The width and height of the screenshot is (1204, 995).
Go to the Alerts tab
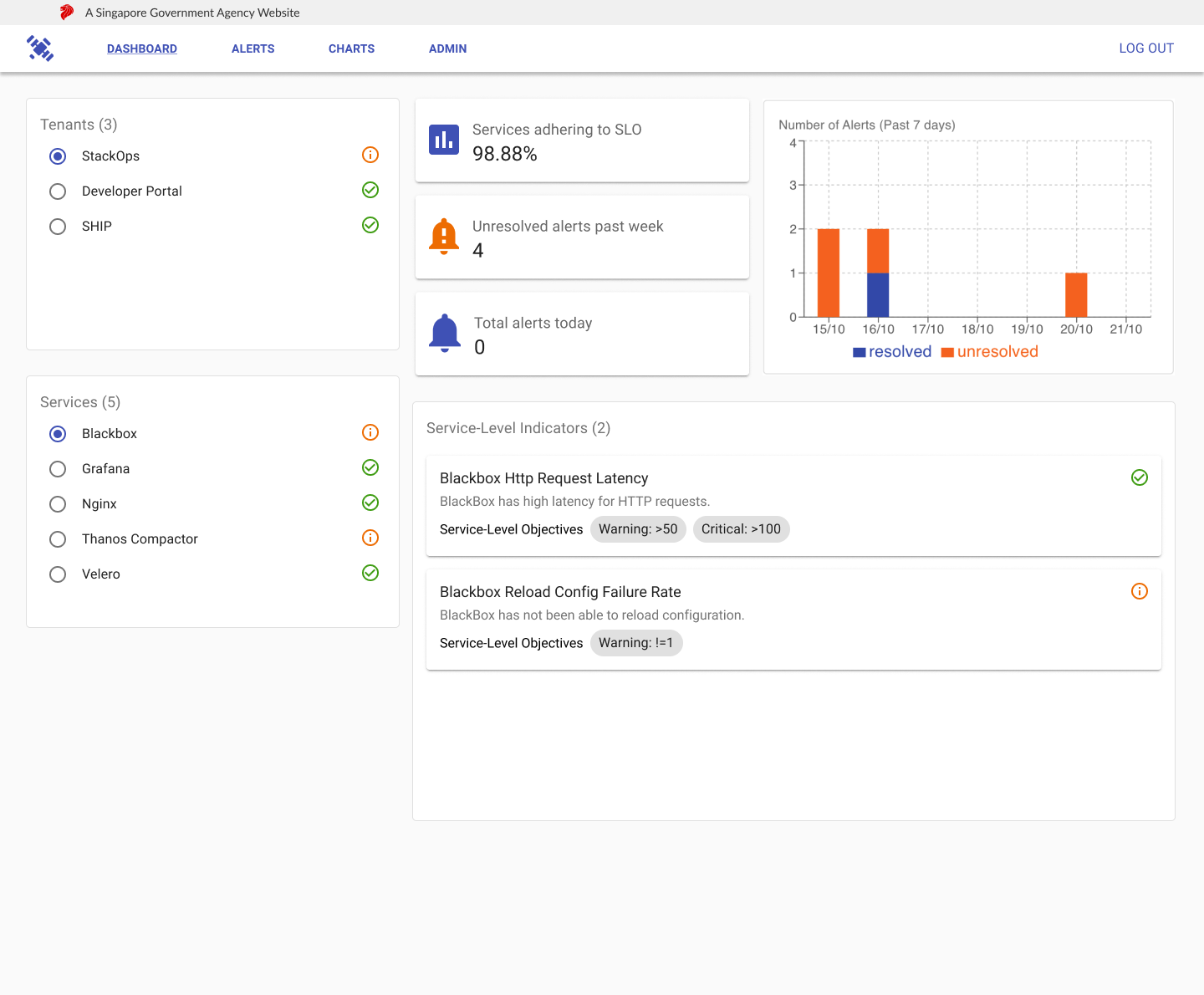coord(253,48)
